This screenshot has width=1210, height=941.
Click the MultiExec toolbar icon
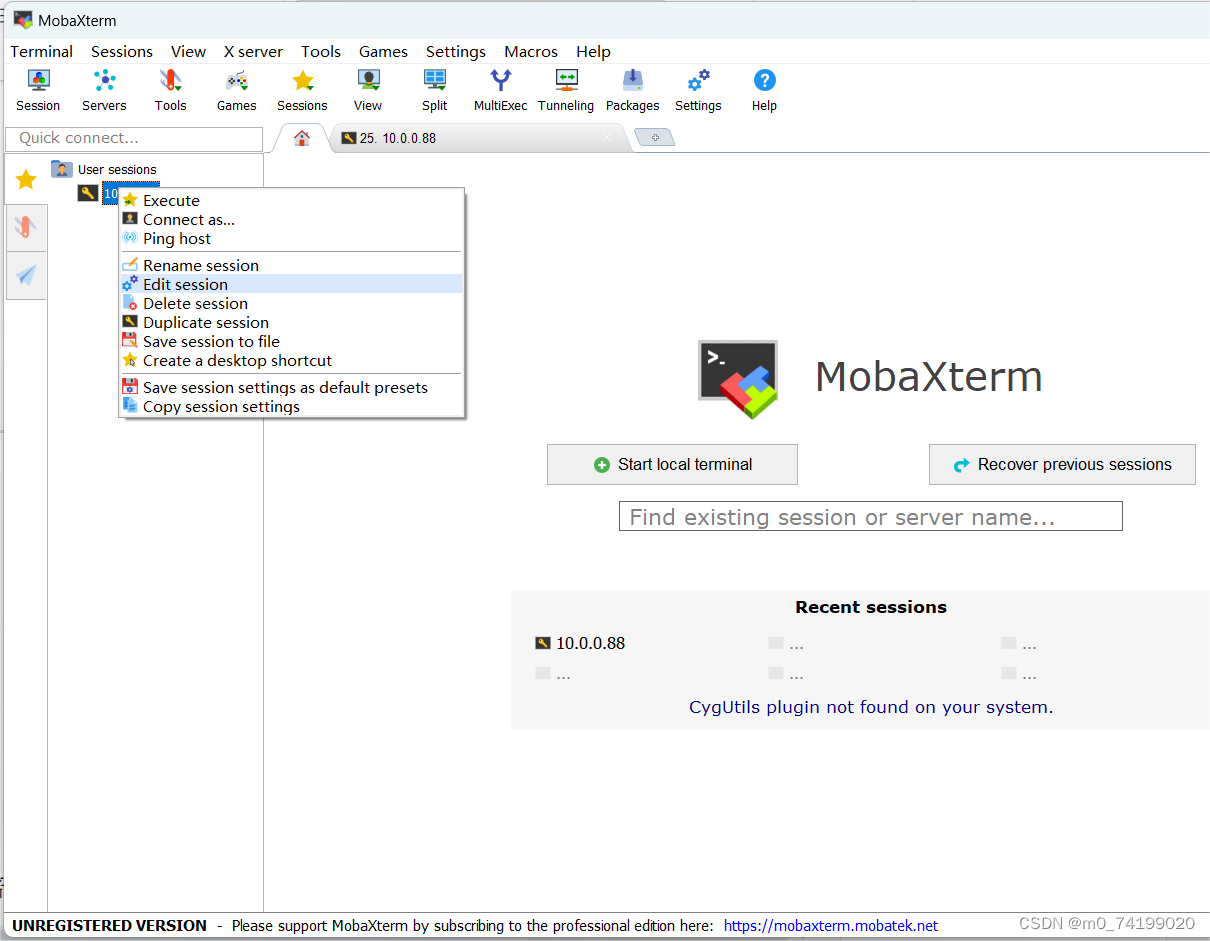500,90
